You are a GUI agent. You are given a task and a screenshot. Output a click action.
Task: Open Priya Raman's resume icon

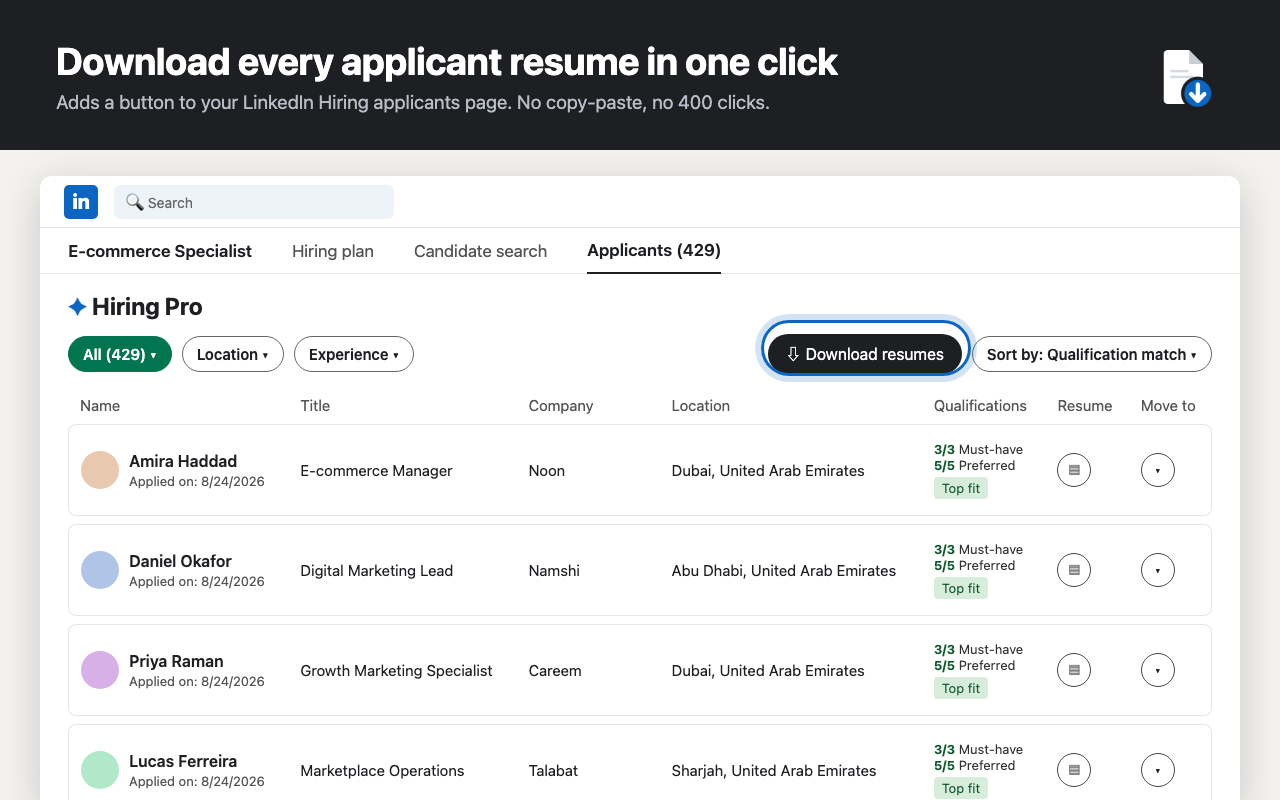pos(1074,670)
